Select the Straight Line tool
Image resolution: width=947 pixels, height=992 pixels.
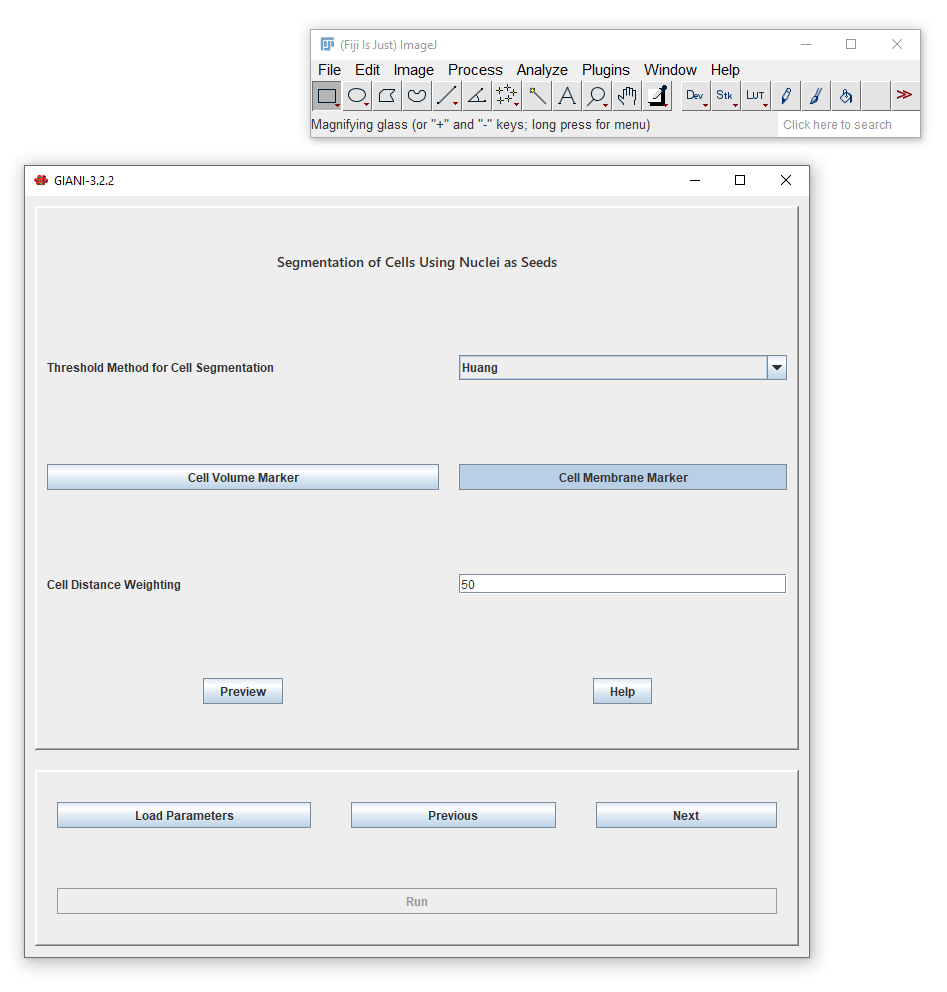[447, 96]
